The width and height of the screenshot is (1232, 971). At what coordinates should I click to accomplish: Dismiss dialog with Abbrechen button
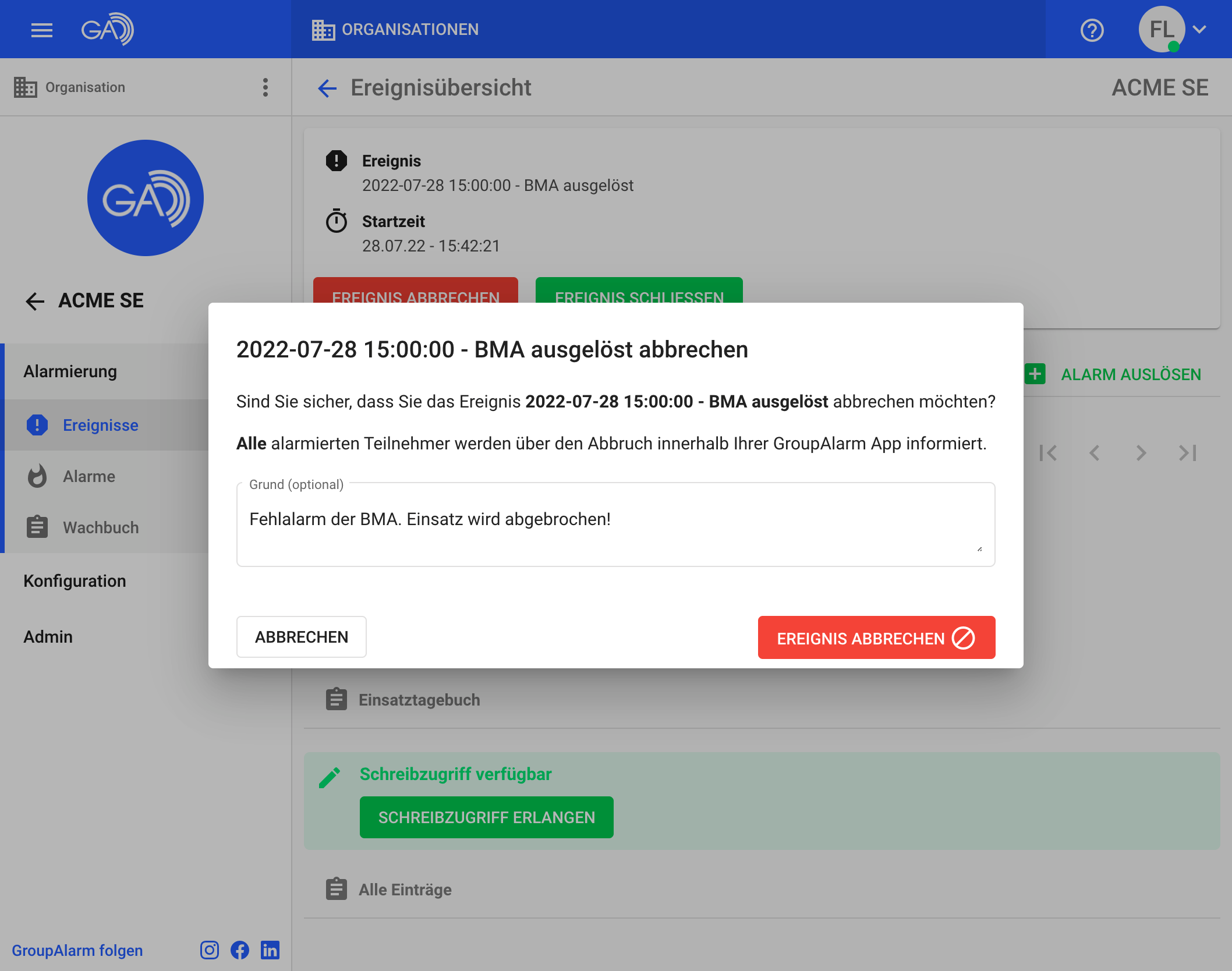302,637
